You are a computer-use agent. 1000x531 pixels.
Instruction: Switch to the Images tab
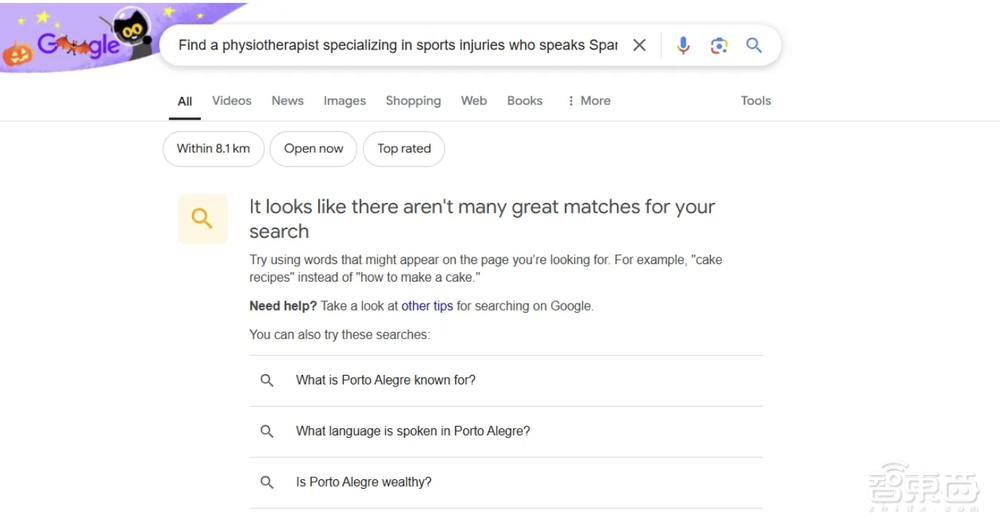(345, 101)
